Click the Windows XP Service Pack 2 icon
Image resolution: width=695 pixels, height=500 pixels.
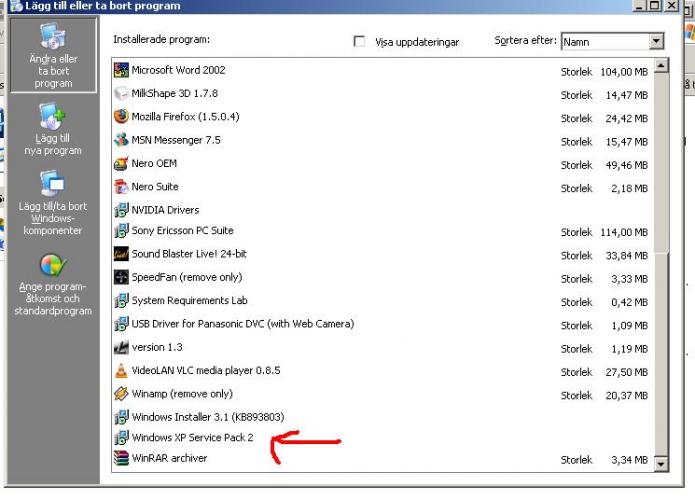121,438
